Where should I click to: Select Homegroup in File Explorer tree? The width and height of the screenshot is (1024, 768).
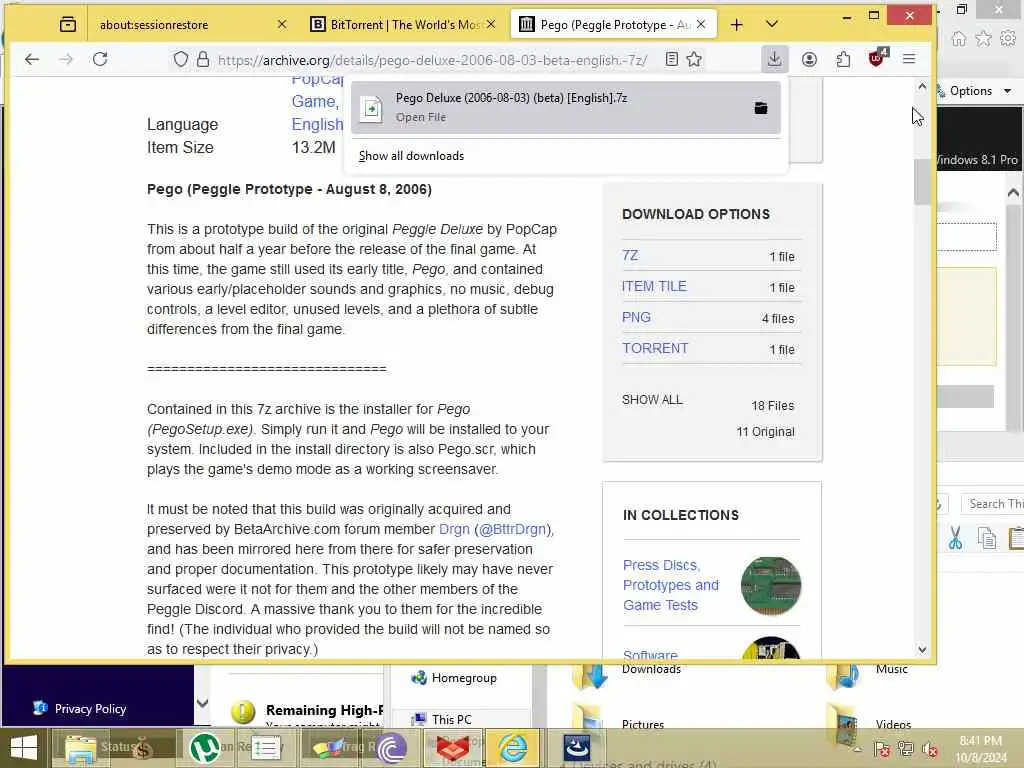[464, 679]
